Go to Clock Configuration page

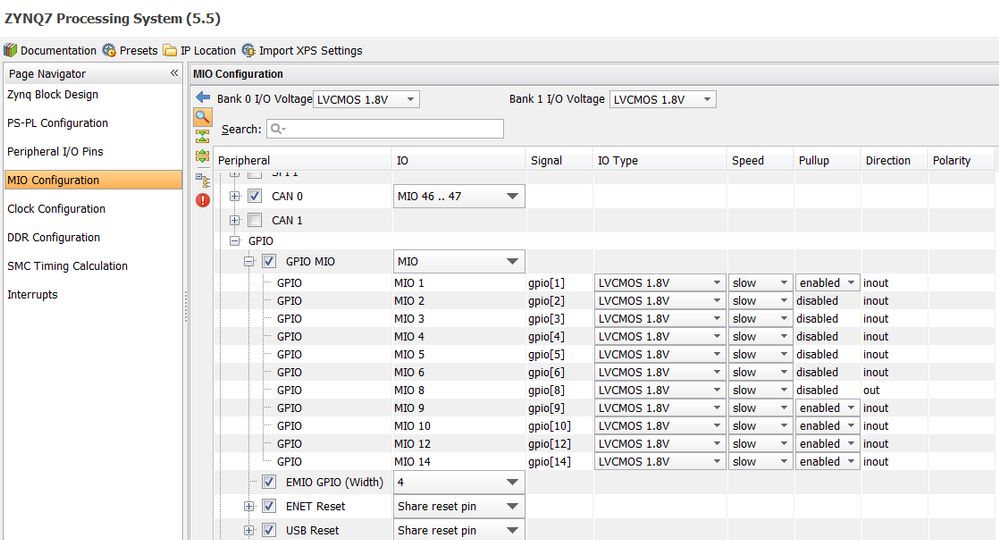point(56,209)
